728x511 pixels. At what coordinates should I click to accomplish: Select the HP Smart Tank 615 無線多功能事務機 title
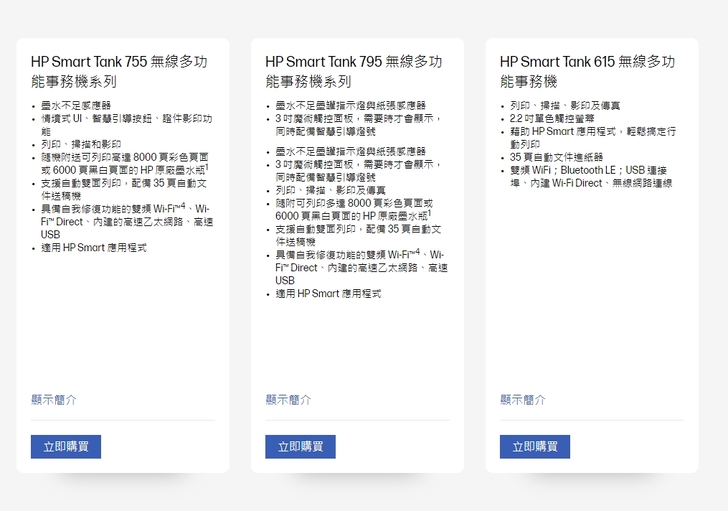tap(587, 71)
